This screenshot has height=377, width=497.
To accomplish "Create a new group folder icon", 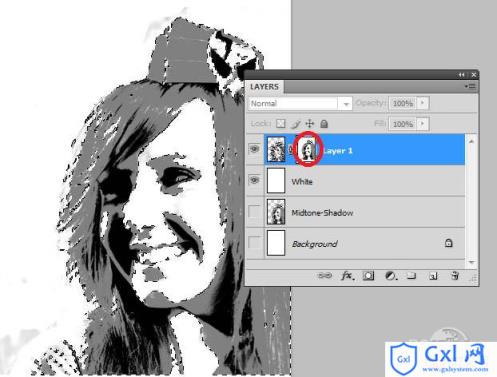I will tap(411, 276).
